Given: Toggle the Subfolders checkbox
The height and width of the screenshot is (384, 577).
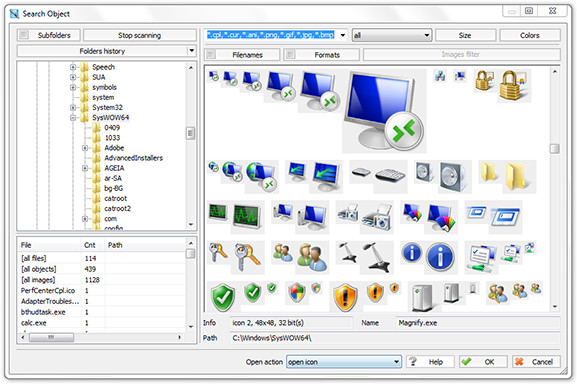Looking at the screenshot, I should point(24,35).
